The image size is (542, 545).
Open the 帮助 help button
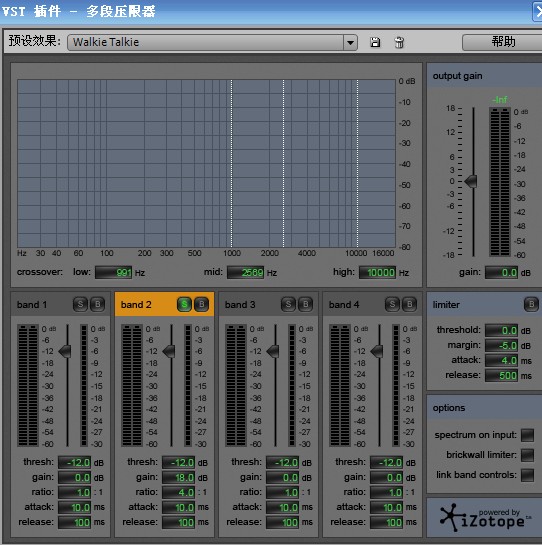click(503, 42)
